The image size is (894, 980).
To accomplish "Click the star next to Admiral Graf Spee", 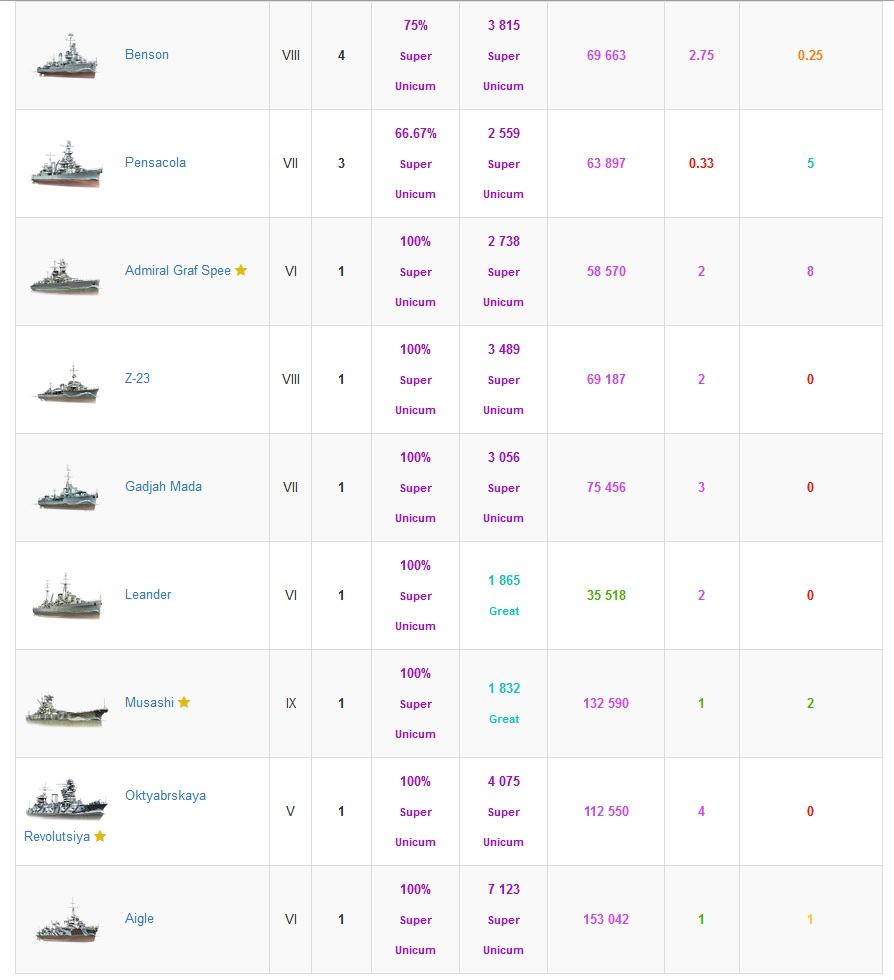I will pyautogui.click(x=241, y=271).
